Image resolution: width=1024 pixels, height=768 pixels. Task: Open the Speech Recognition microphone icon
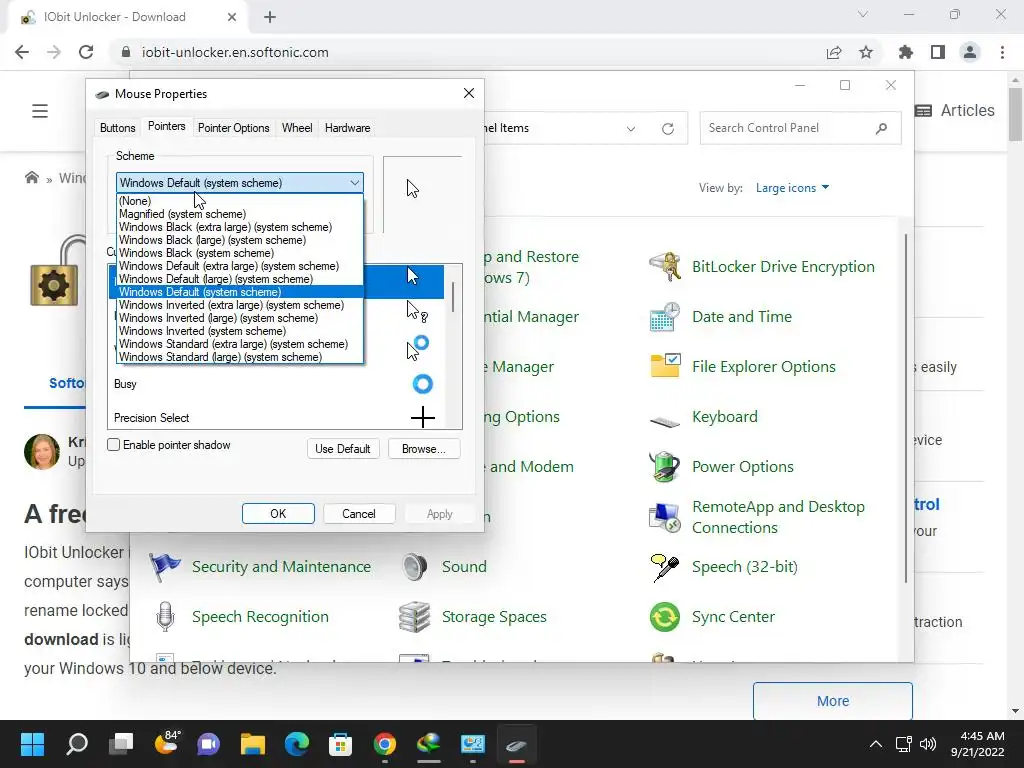pyautogui.click(x=165, y=616)
